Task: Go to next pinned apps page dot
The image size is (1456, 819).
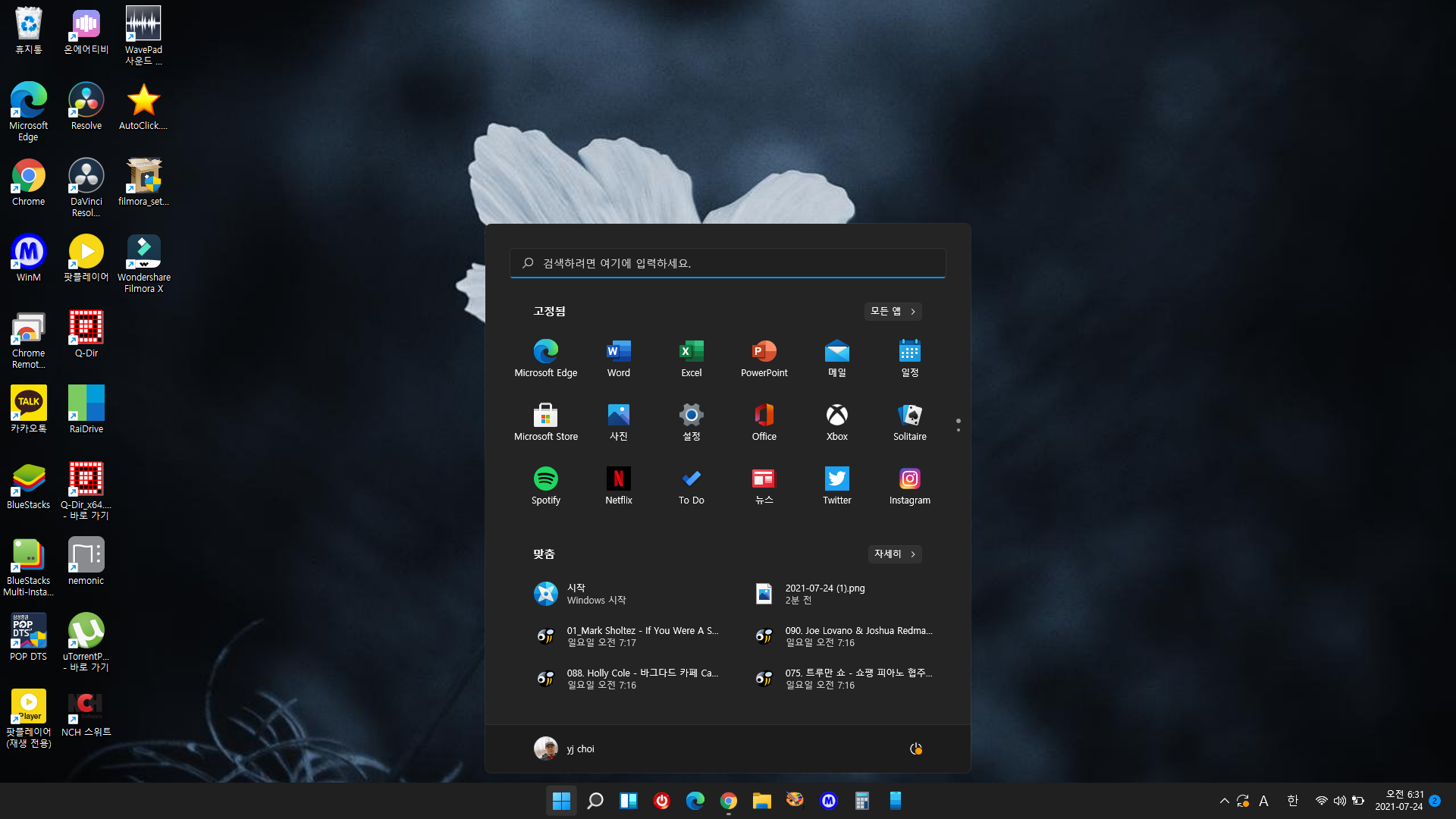Action: (x=959, y=430)
